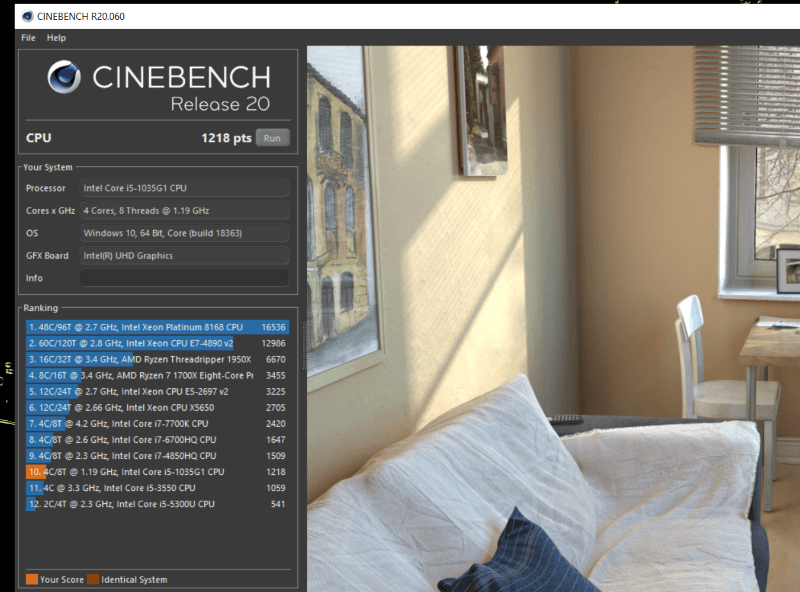800x592 pixels.
Task: Click the GFX Board field
Action: pyautogui.click(x=184, y=256)
